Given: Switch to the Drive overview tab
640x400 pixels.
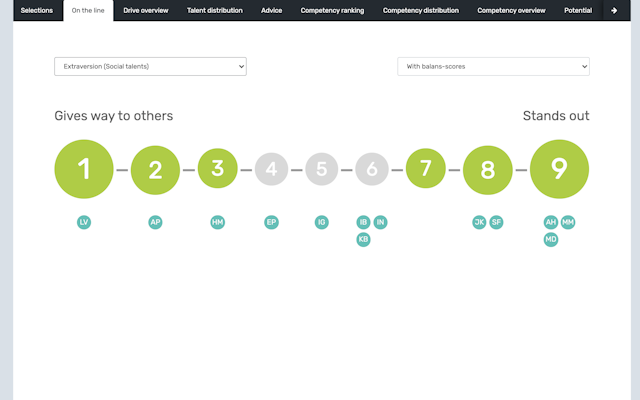Looking at the screenshot, I should tap(146, 10).
